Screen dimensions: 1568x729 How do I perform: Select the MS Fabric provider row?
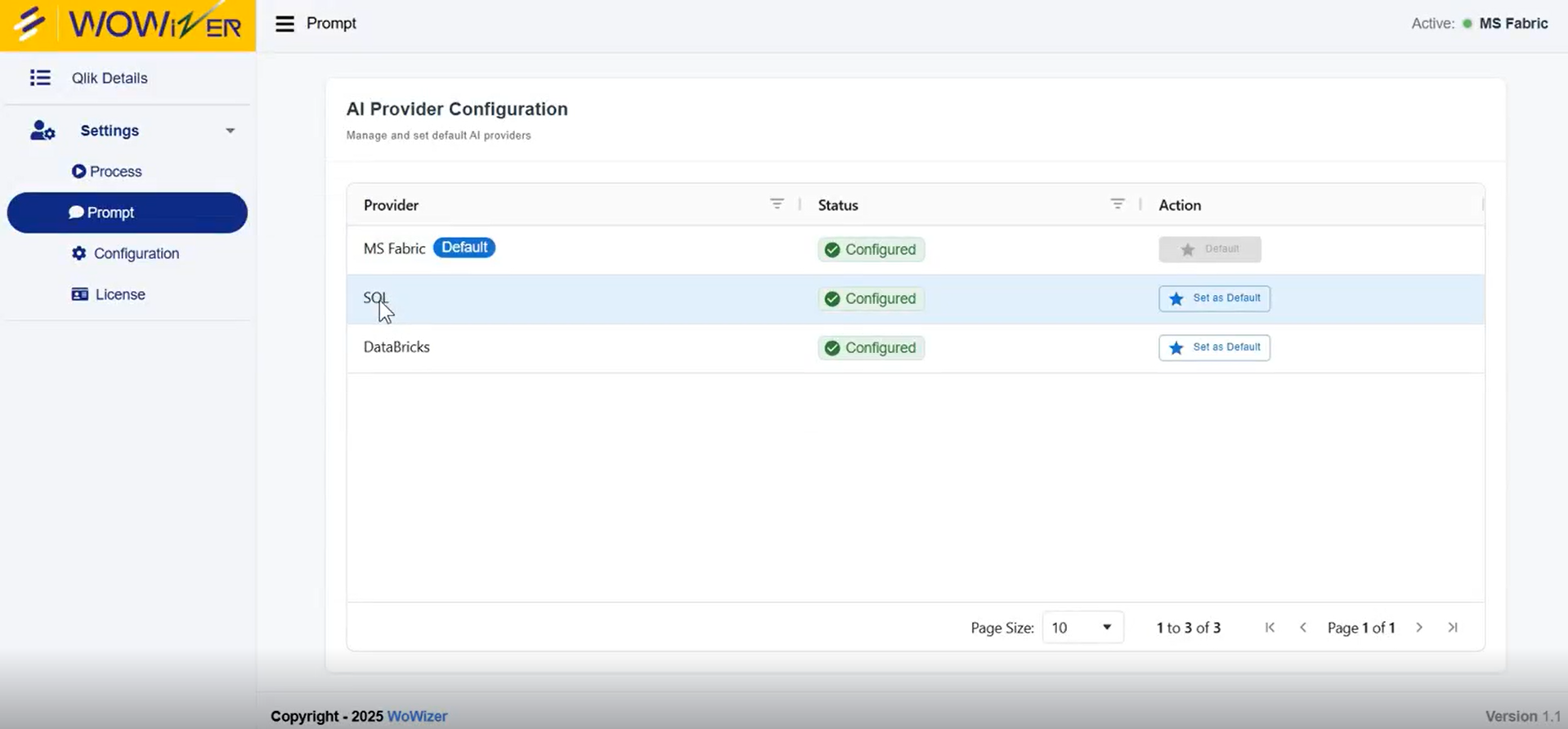(x=916, y=250)
